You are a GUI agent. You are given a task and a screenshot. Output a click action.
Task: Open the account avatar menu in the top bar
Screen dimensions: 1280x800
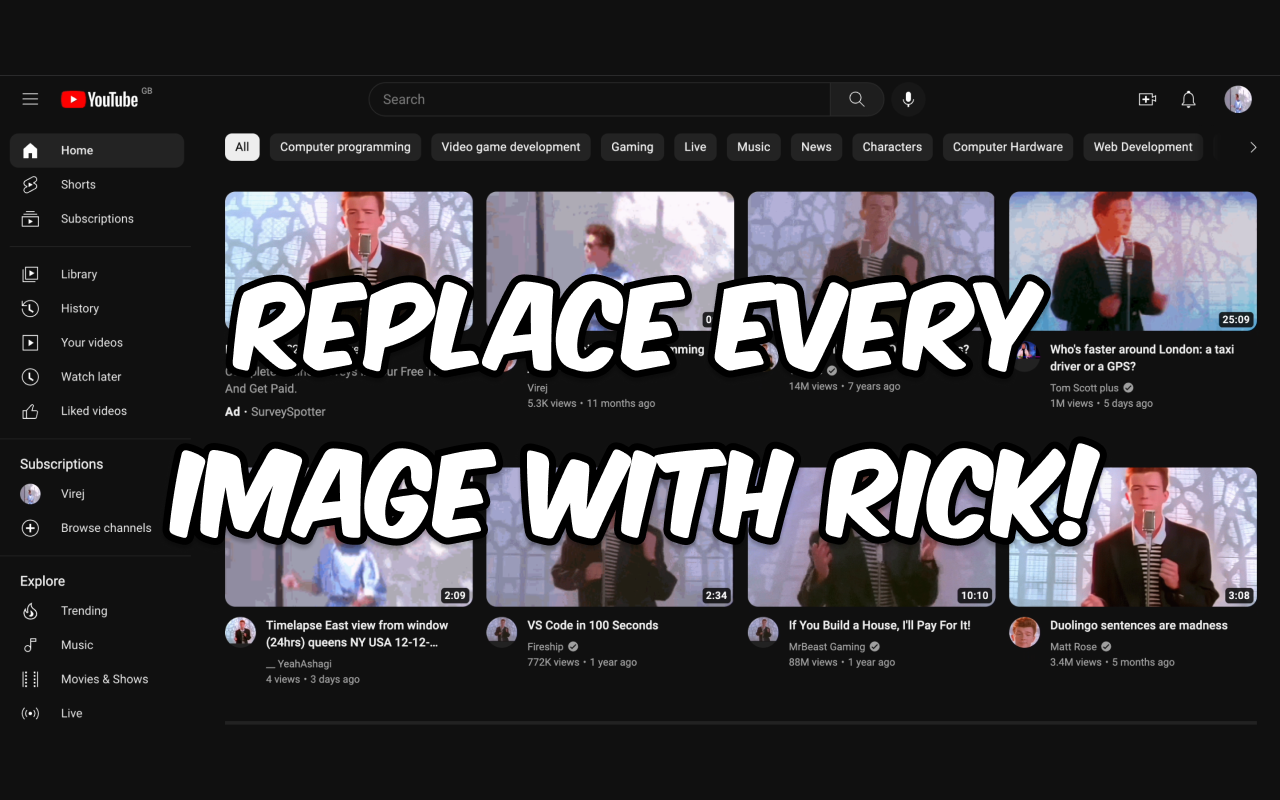[x=1238, y=99]
